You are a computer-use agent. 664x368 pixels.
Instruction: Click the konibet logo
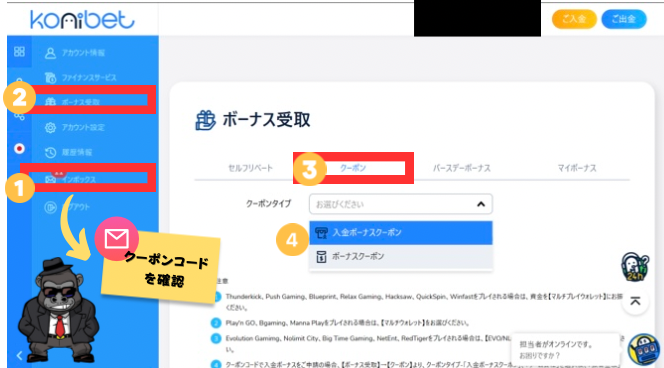[82, 19]
